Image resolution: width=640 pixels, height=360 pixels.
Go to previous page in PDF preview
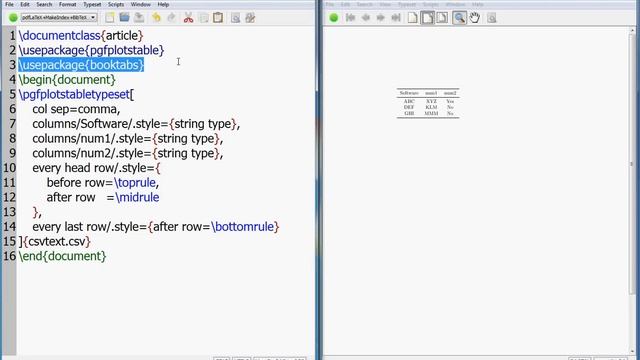coord(366,18)
